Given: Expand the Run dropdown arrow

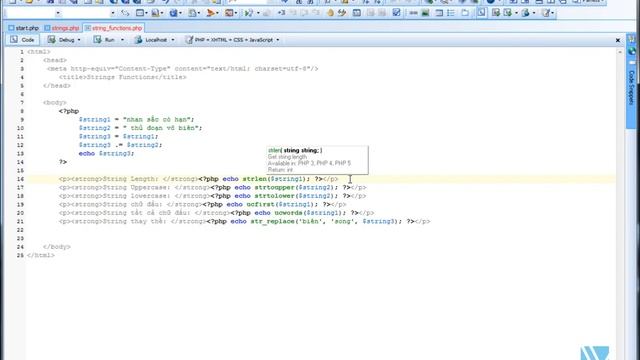Looking at the screenshot, I should 122,40.
